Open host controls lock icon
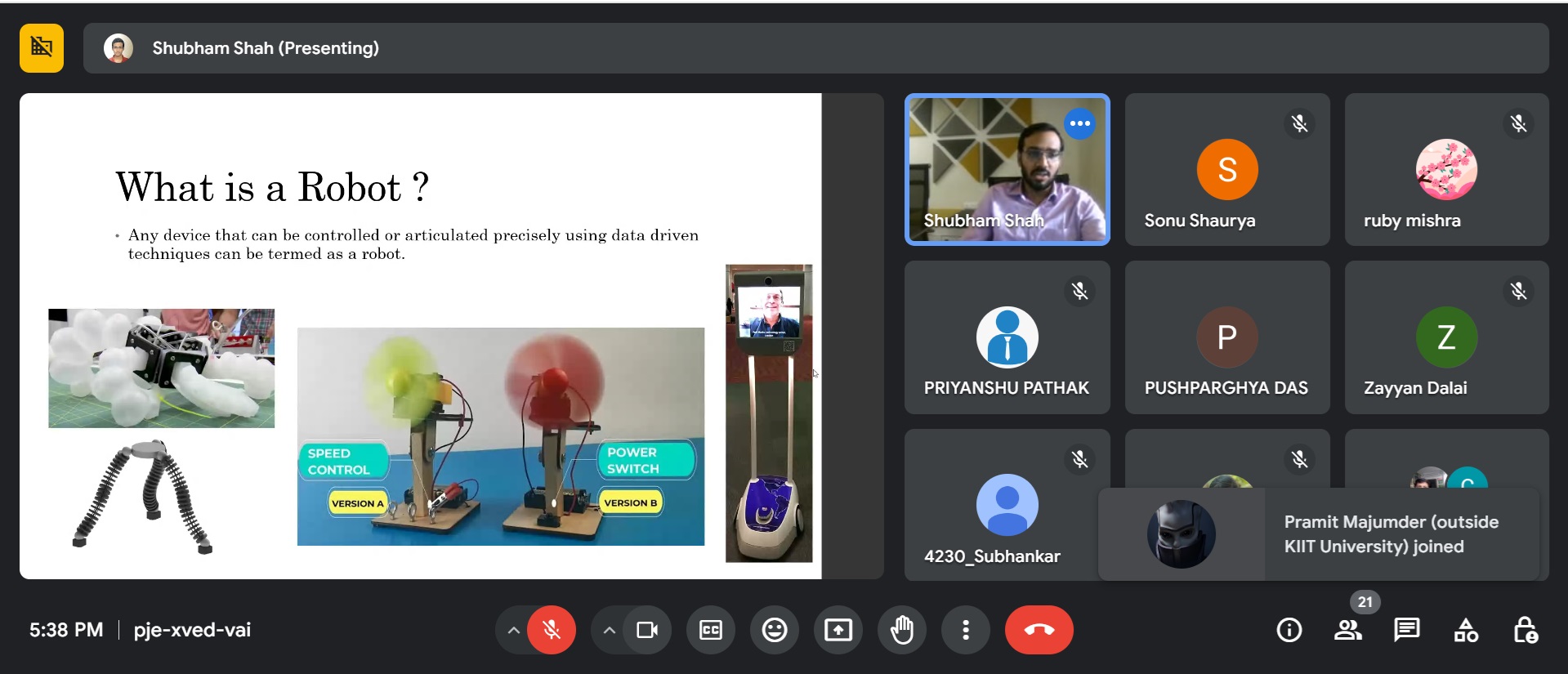The width and height of the screenshot is (1568, 674). [1525, 630]
